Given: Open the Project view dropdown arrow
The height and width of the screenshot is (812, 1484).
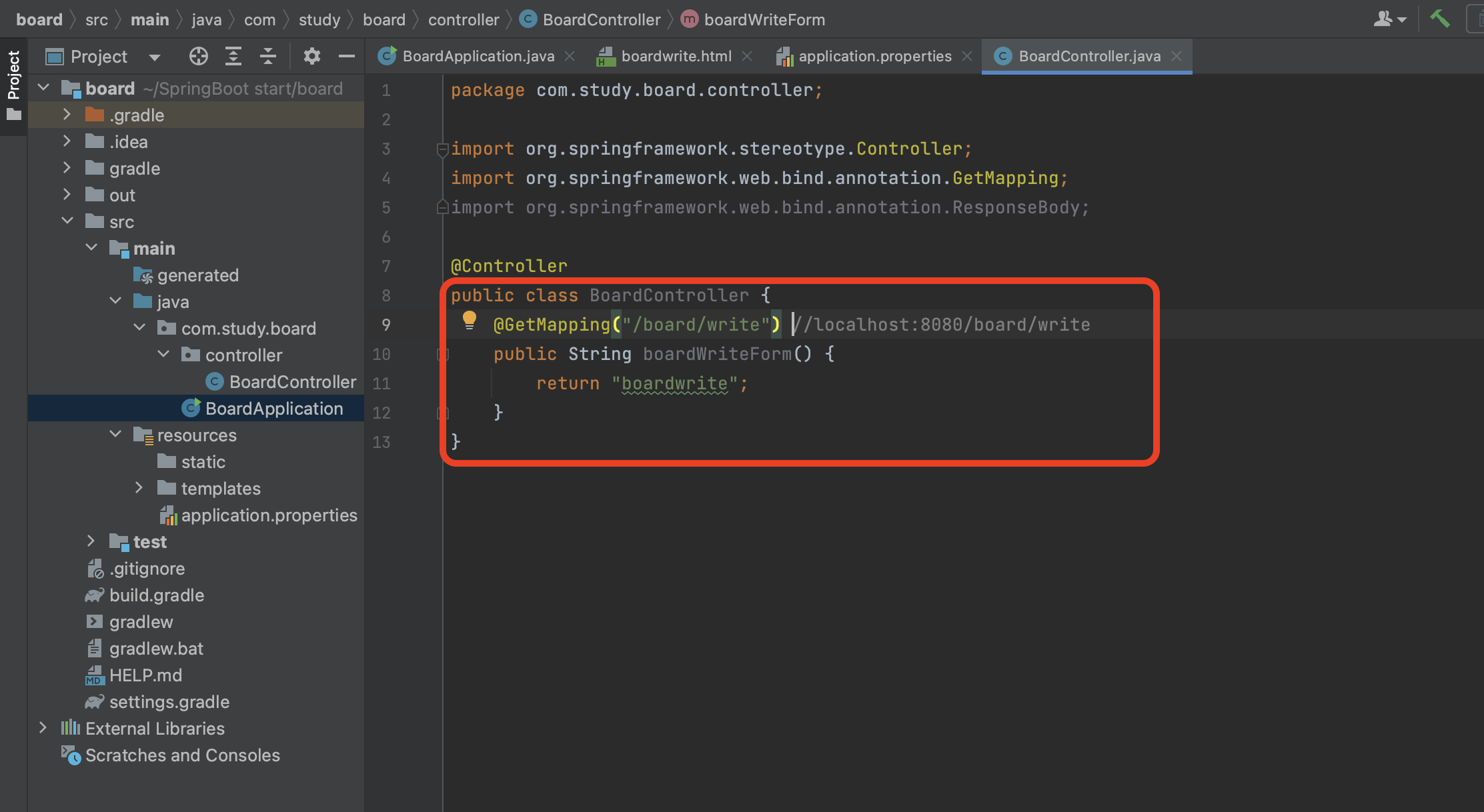Looking at the screenshot, I should [x=155, y=57].
